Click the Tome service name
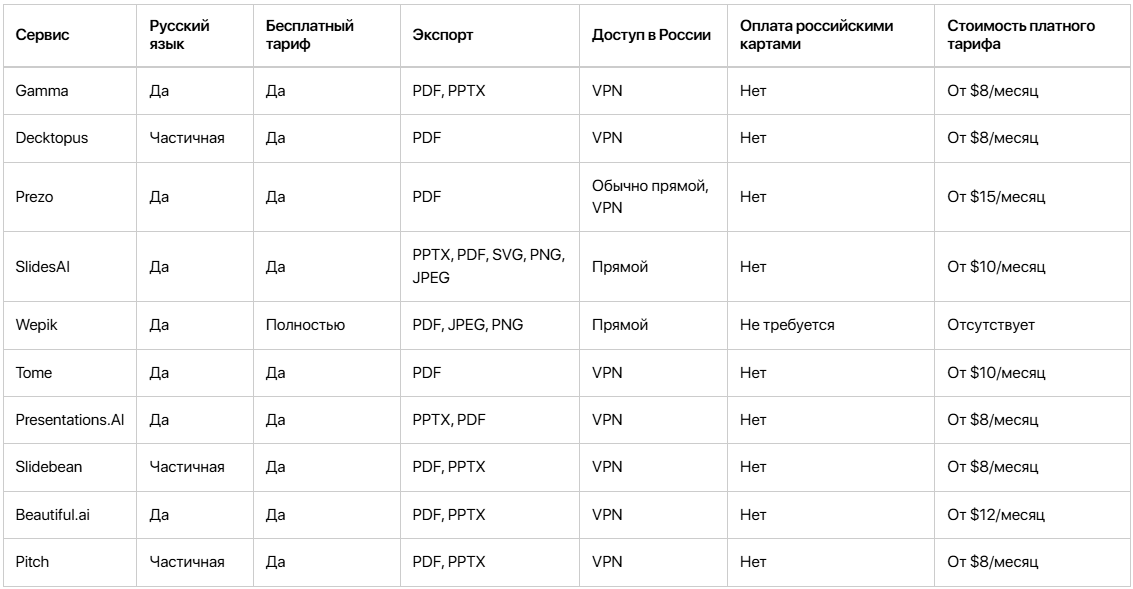 pos(34,373)
